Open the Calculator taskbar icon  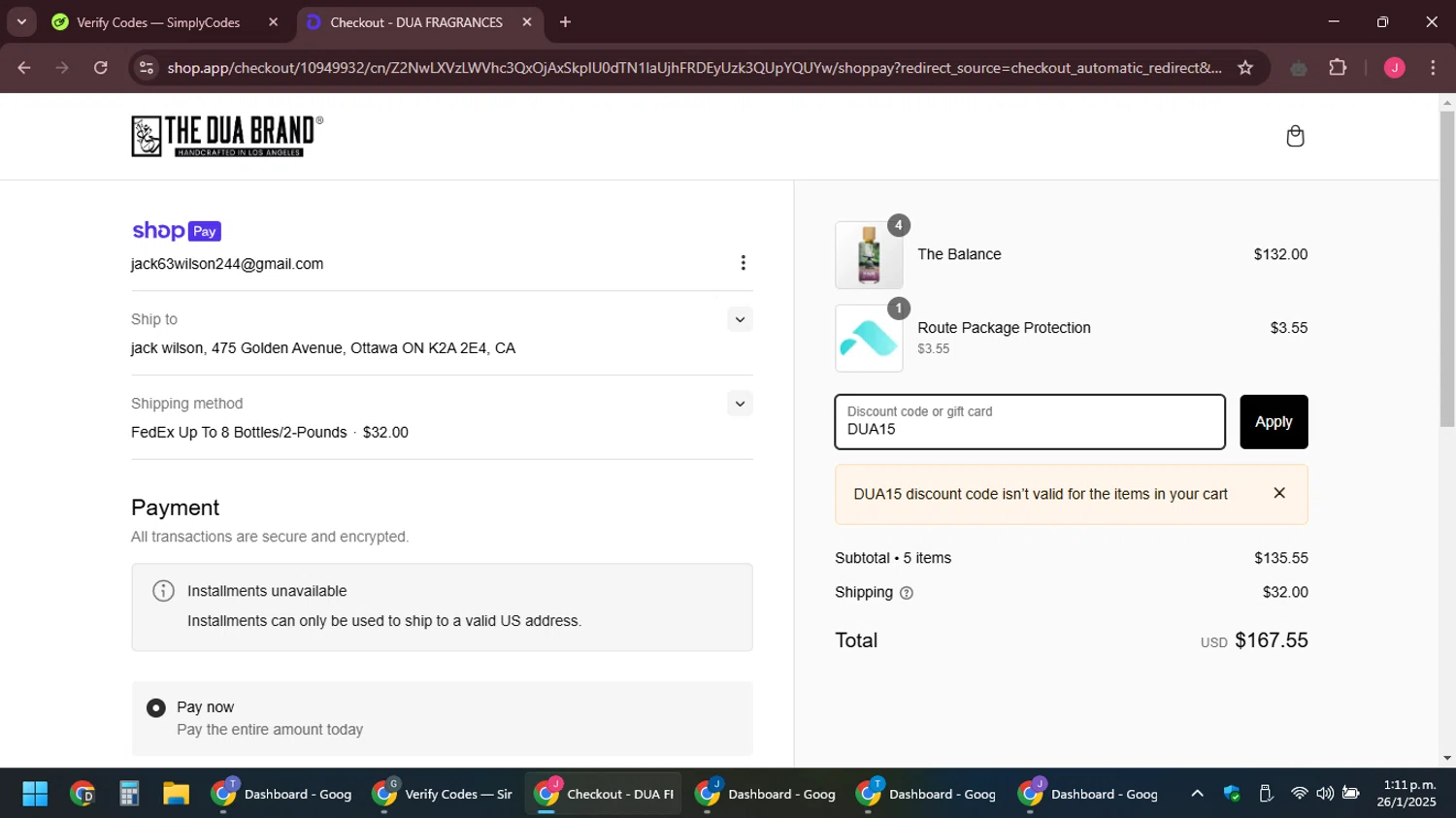[129, 794]
